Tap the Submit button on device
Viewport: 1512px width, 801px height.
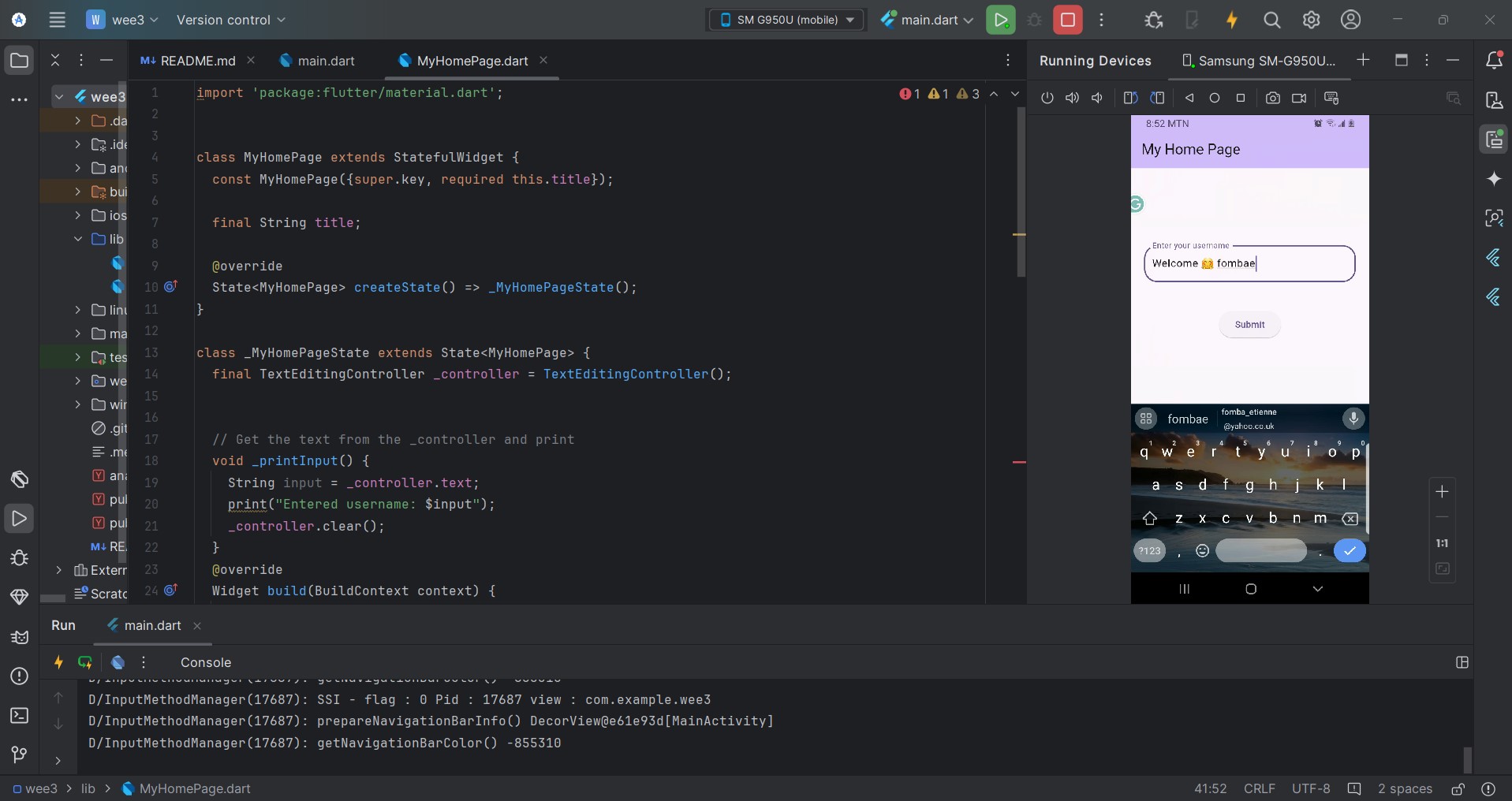(1249, 325)
